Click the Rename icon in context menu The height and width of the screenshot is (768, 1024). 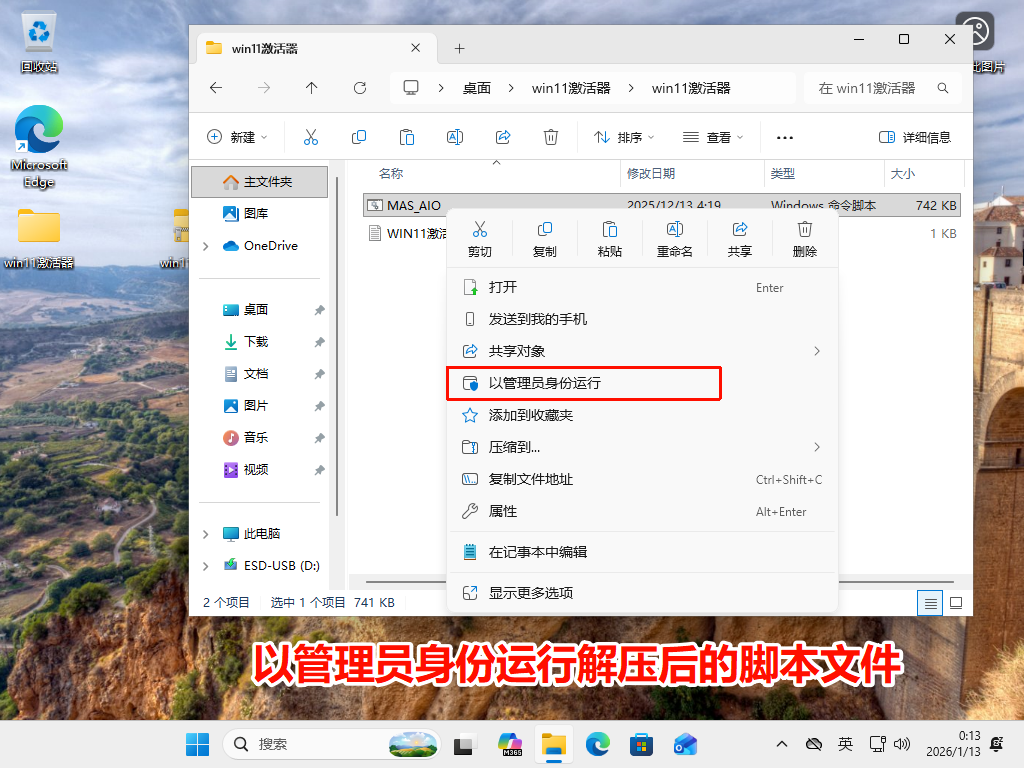coord(674,240)
